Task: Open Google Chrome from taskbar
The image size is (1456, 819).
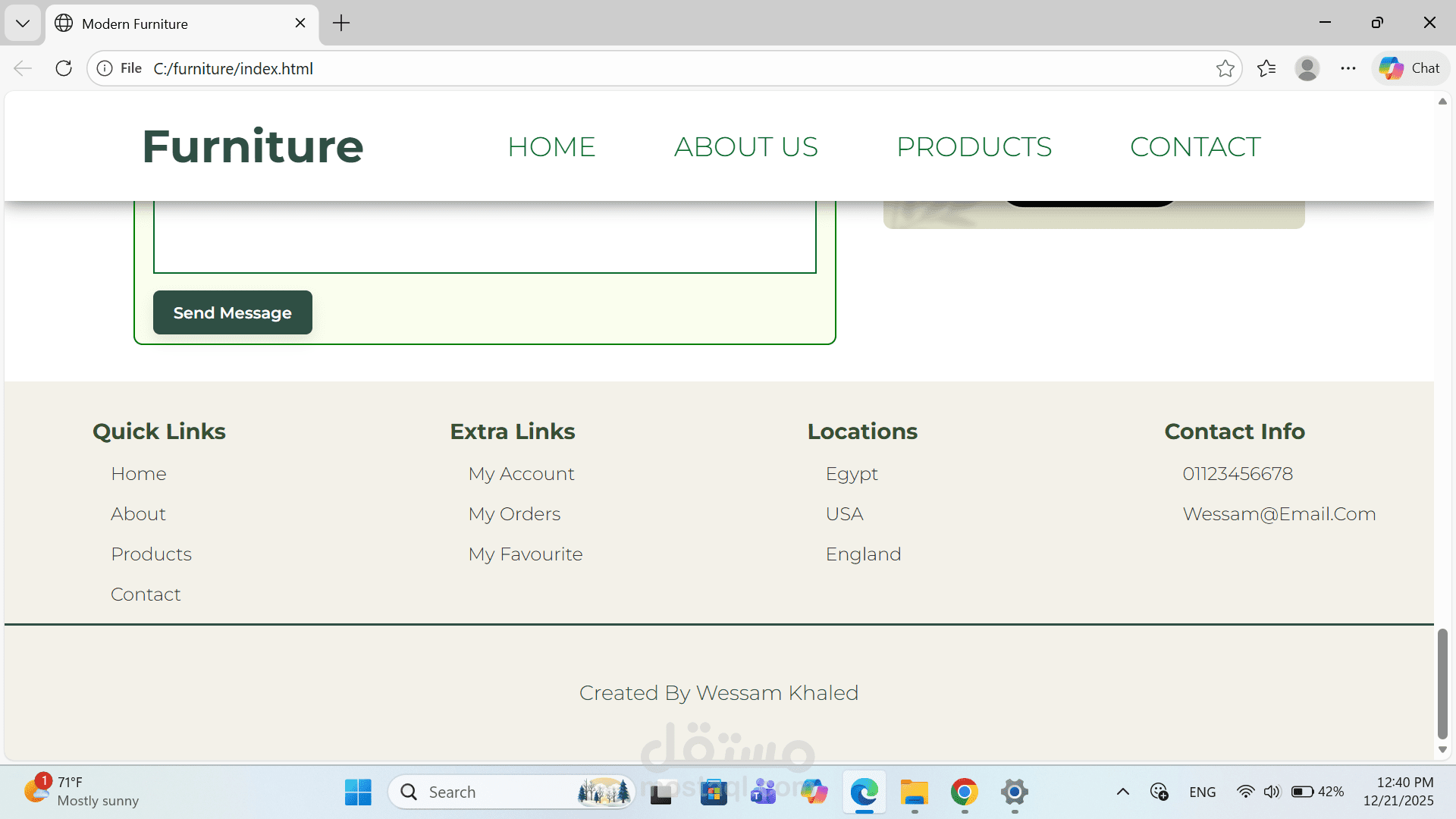Action: pos(964,792)
